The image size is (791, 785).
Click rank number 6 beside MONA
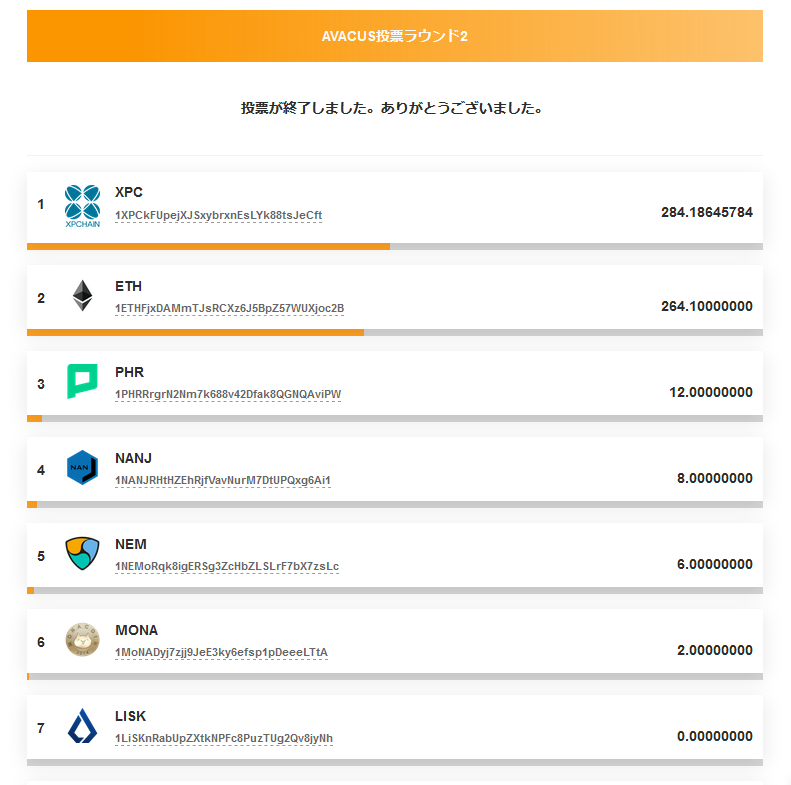(41, 642)
